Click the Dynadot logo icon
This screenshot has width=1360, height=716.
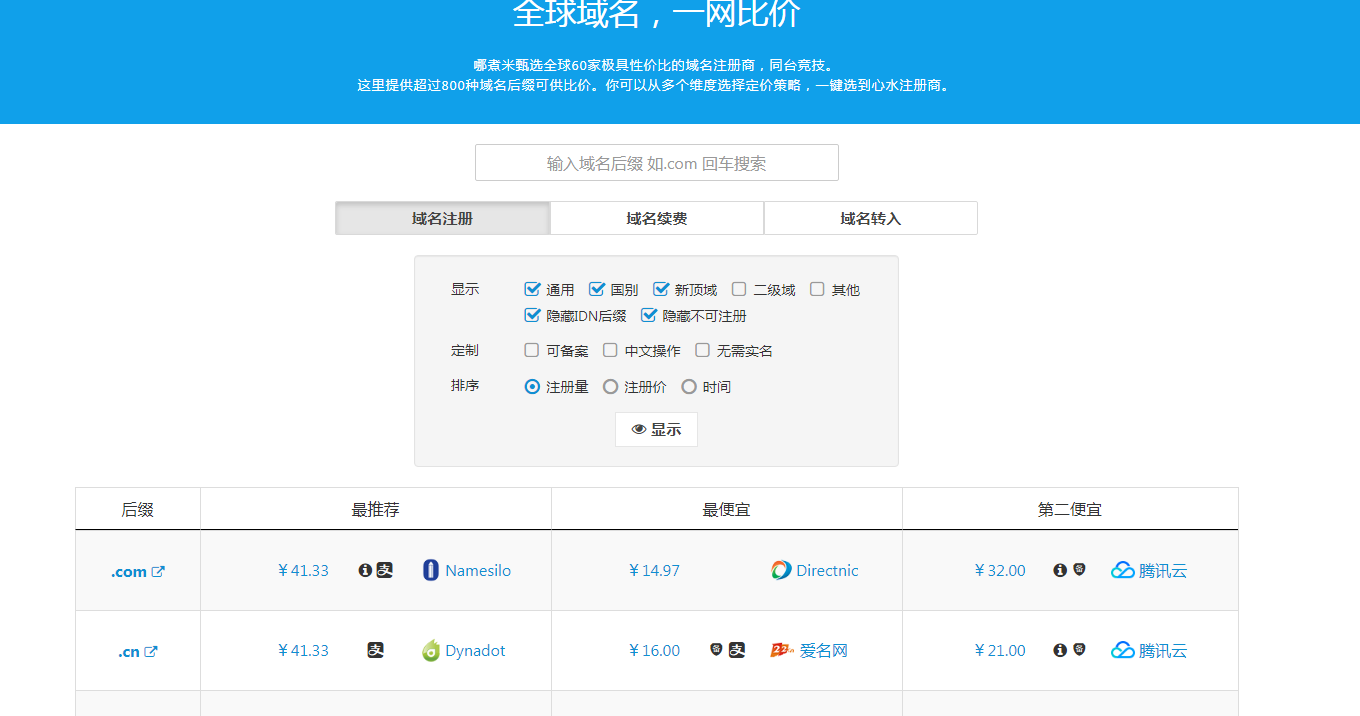pyautogui.click(x=431, y=650)
